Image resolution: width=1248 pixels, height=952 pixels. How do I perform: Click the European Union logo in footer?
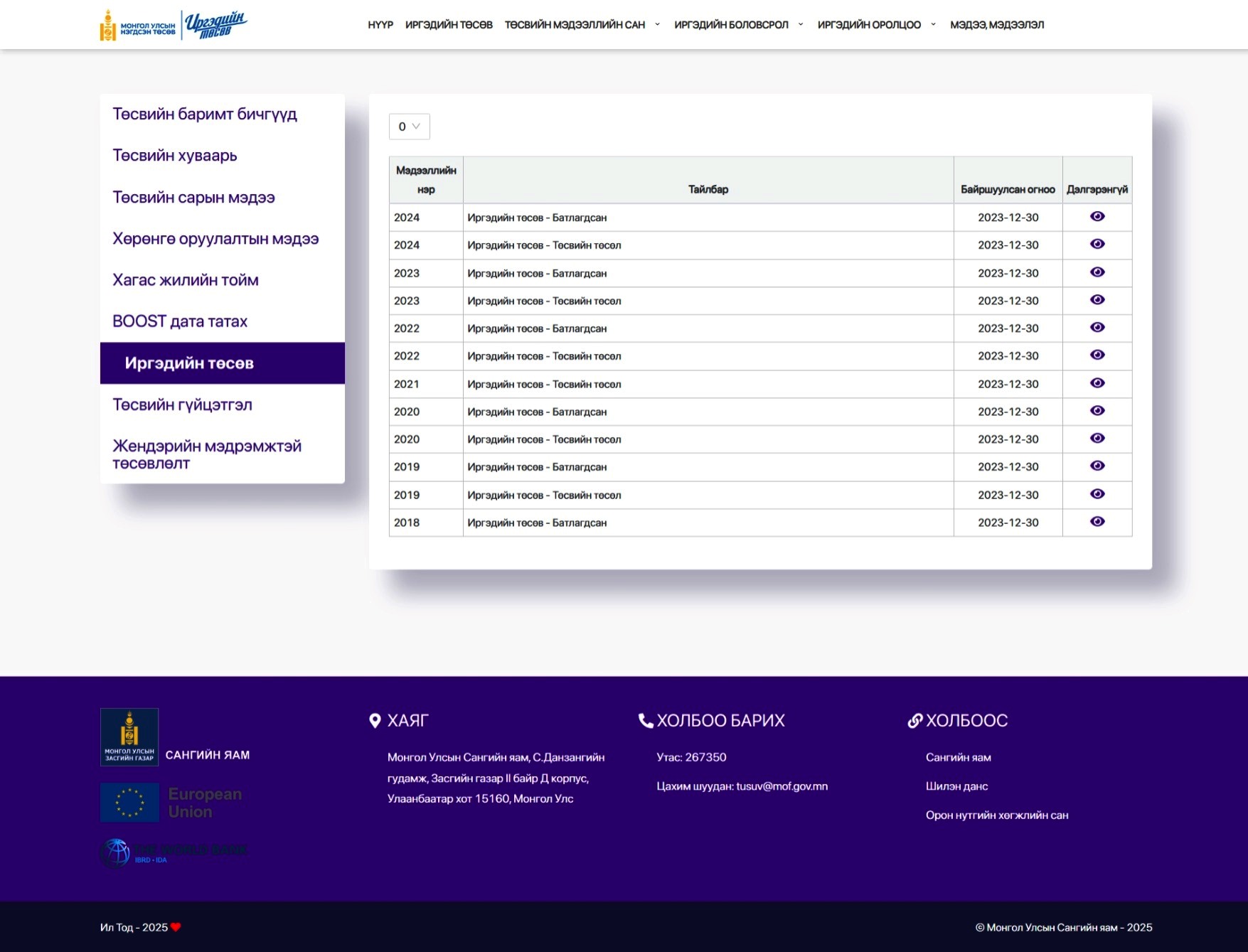(x=172, y=803)
